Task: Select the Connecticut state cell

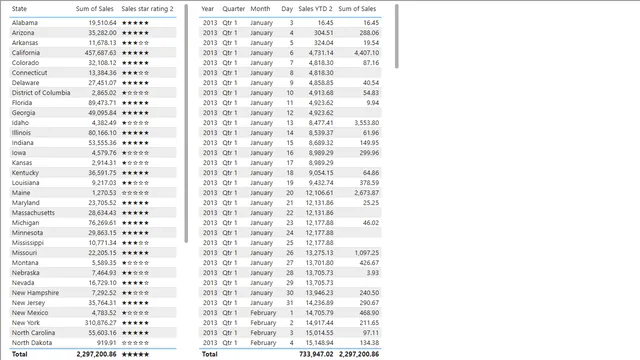Action: pyautogui.click(x=29, y=73)
